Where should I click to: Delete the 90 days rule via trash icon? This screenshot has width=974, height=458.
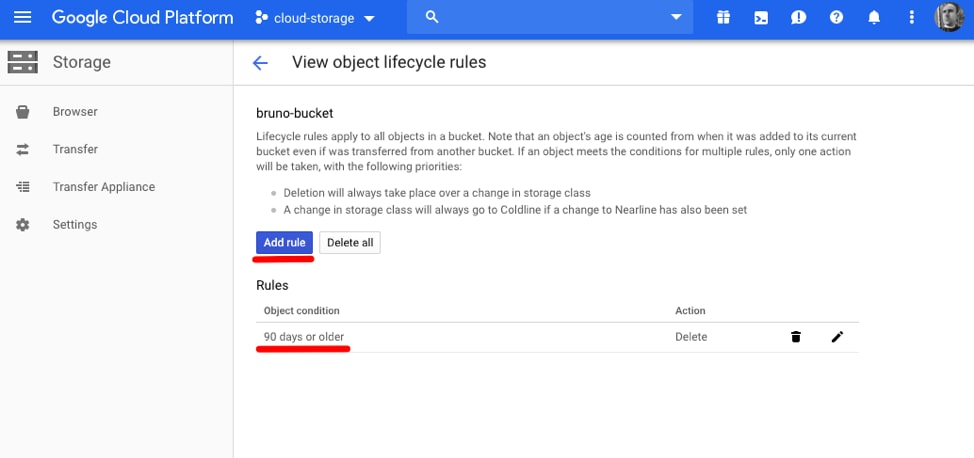pyautogui.click(x=796, y=337)
